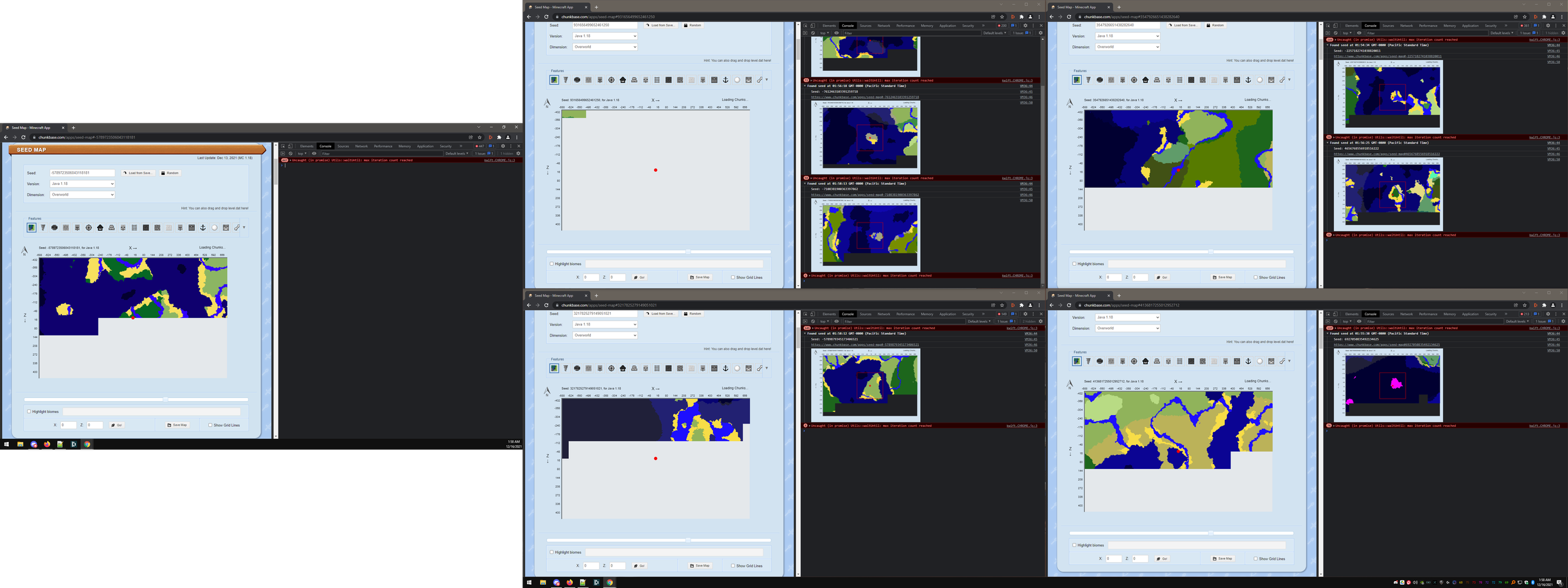The height and width of the screenshot is (588, 1568).
Task: Enable Highlight biomes in seed 9316 window
Action: coord(552,264)
